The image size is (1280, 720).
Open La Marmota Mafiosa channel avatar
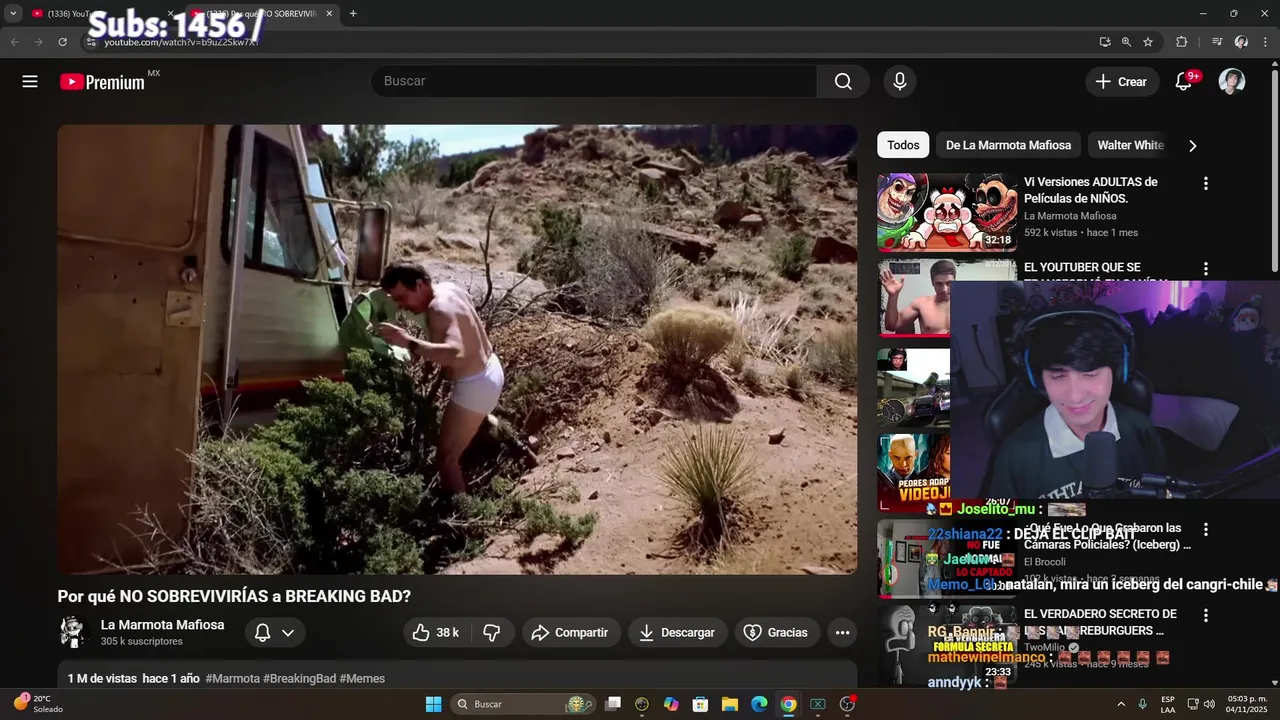point(73,632)
